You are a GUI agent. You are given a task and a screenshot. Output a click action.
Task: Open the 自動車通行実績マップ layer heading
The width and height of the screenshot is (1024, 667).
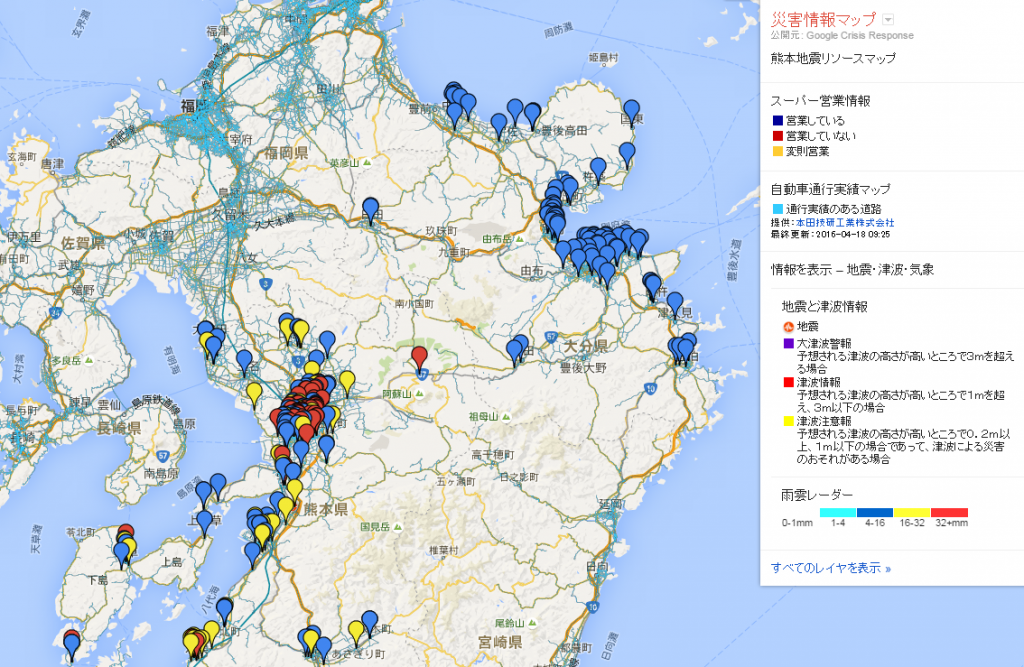[x=830, y=189]
